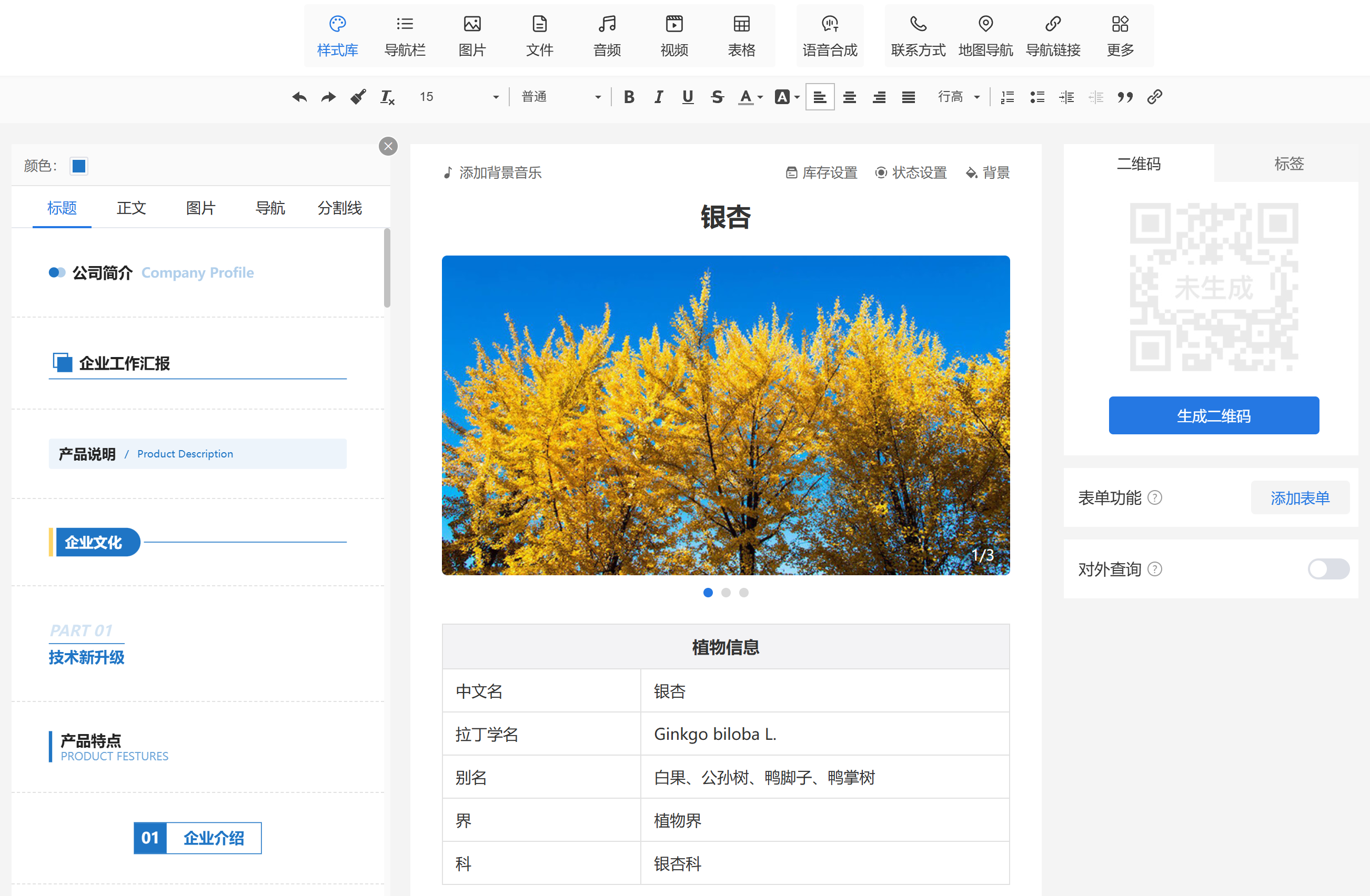
Task: Align text to the right
Action: pos(879,97)
